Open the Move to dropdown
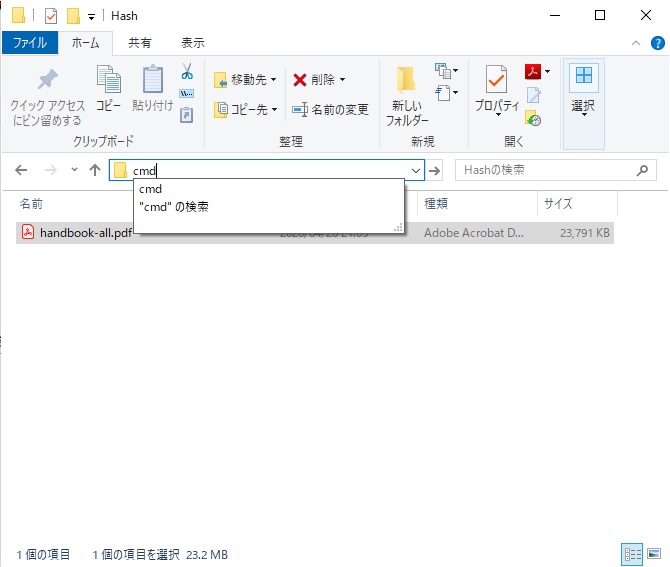This screenshot has height=567, width=670. 245,79
